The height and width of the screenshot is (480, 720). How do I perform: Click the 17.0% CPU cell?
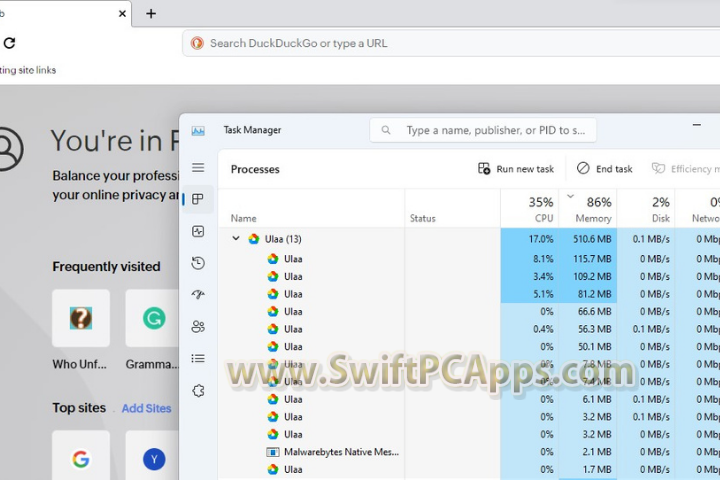click(530, 239)
